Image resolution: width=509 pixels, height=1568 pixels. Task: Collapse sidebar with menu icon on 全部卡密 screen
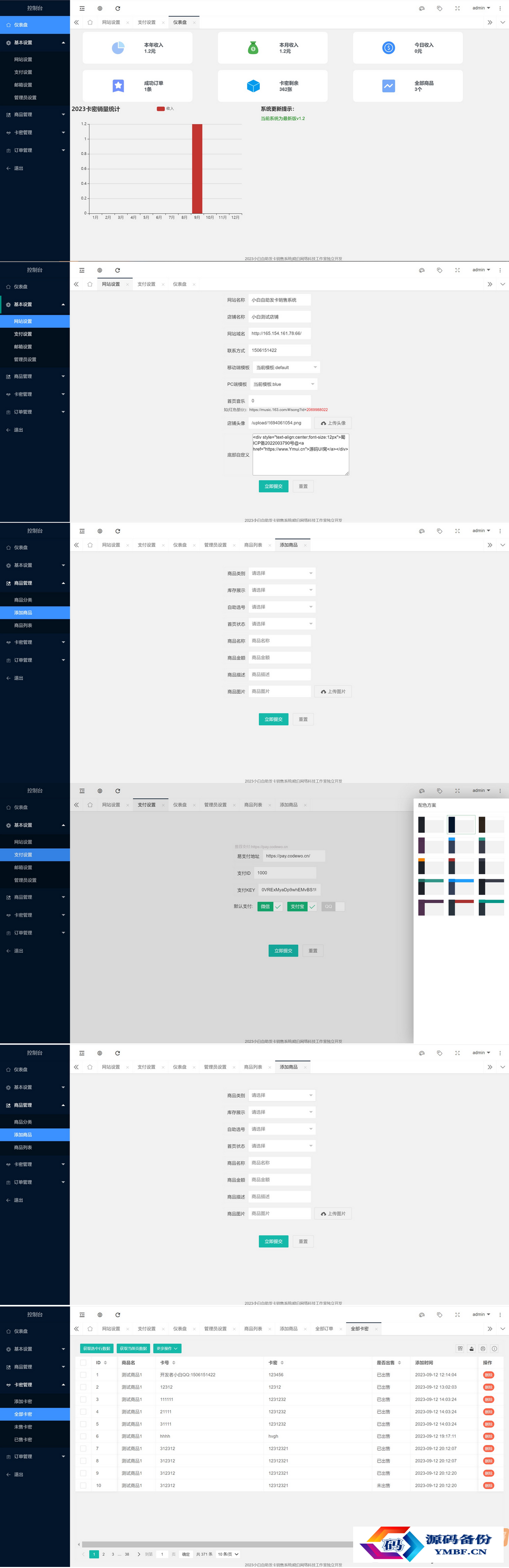[x=82, y=1314]
